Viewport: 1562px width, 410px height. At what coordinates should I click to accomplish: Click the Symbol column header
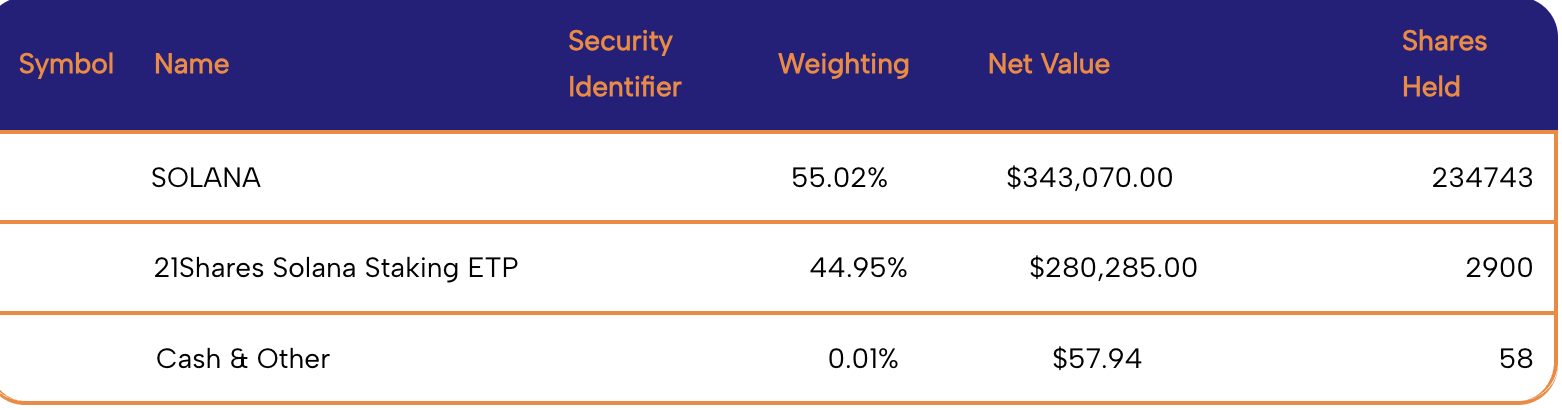click(x=66, y=64)
